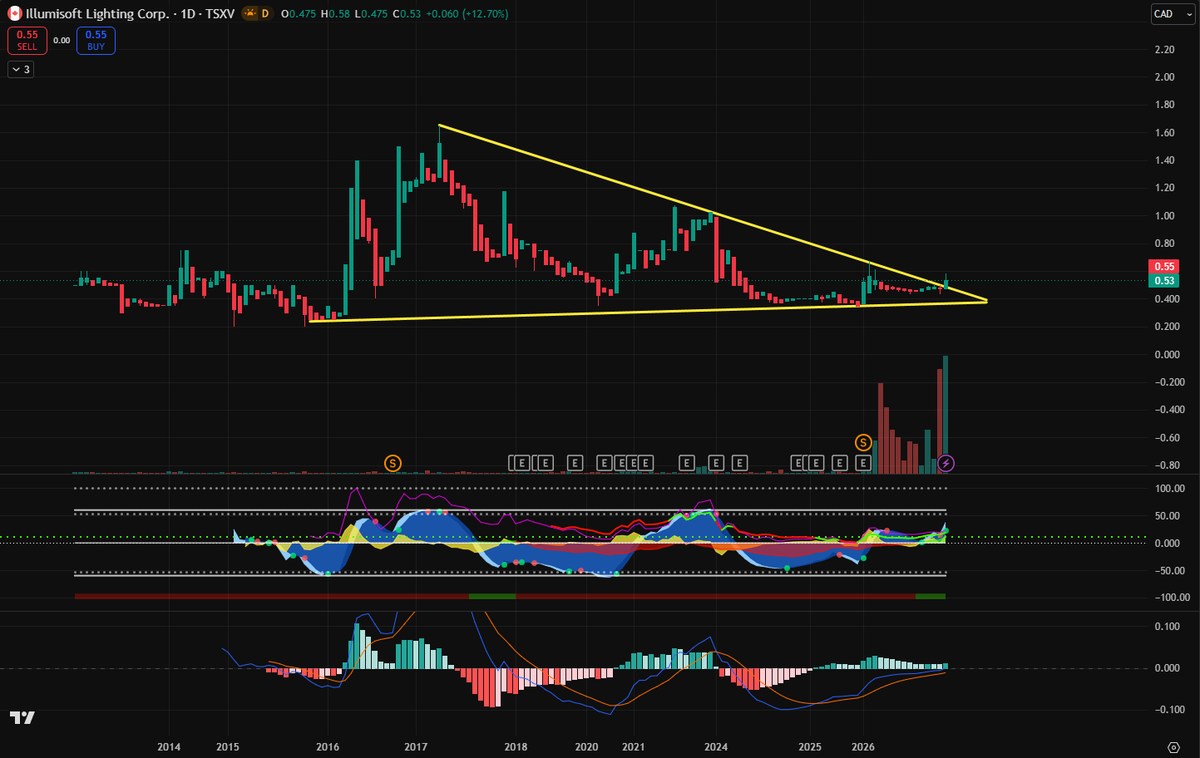Click the 0.200 price scale label
The height and width of the screenshot is (758, 1200).
[x=1166, y=326]
